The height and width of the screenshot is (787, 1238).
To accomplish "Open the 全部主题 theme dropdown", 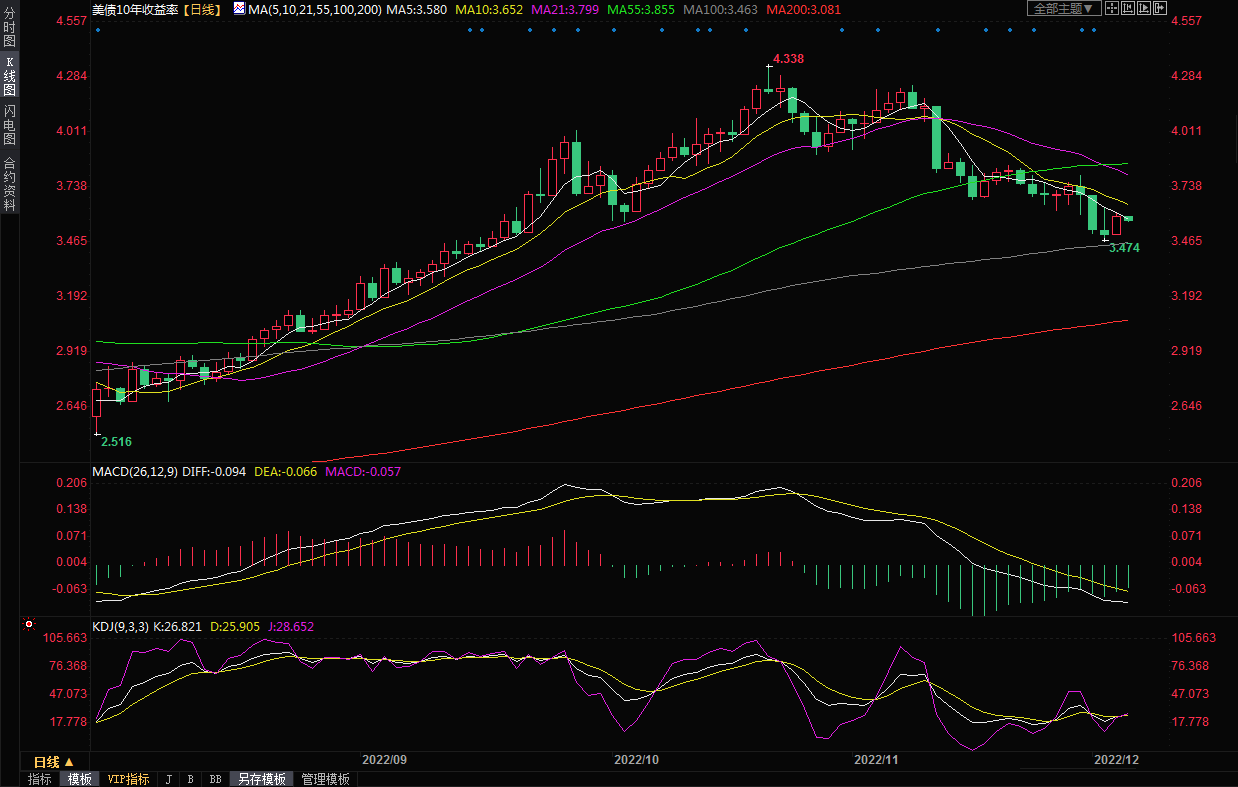I will pos(1064,8).
